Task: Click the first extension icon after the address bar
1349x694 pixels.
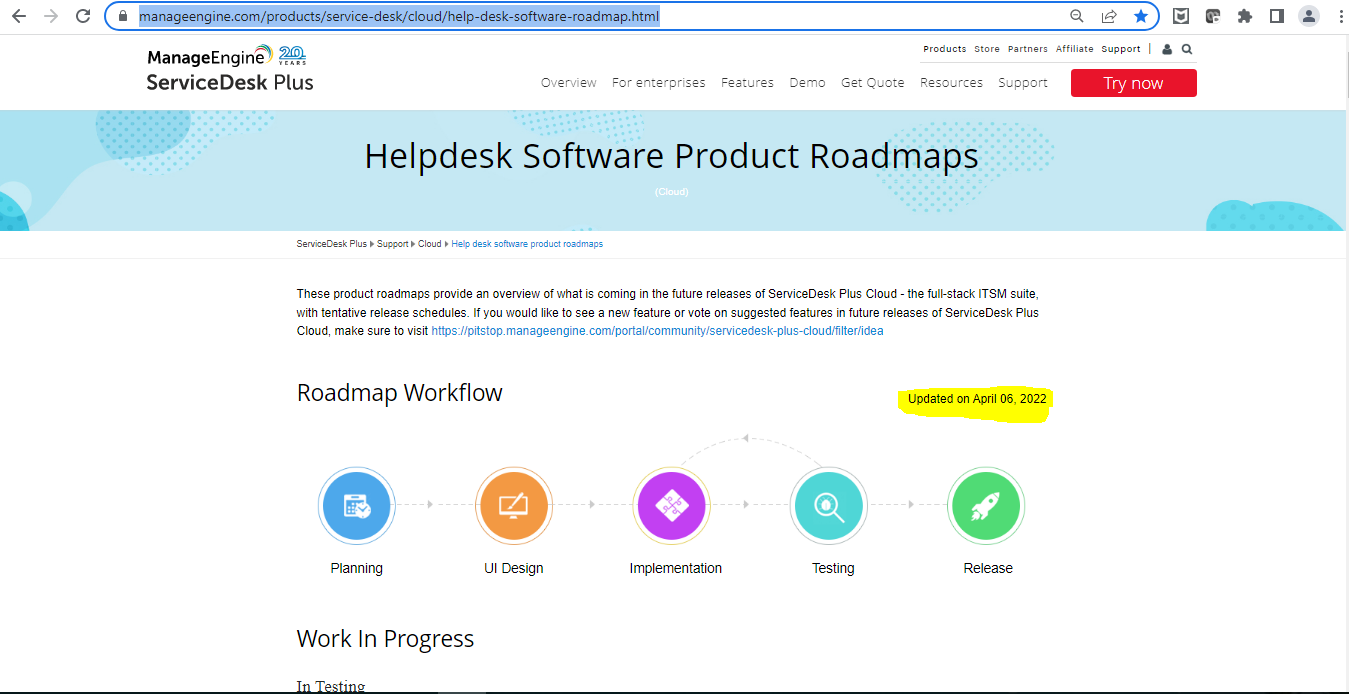Action: (x=1181, y=16)
